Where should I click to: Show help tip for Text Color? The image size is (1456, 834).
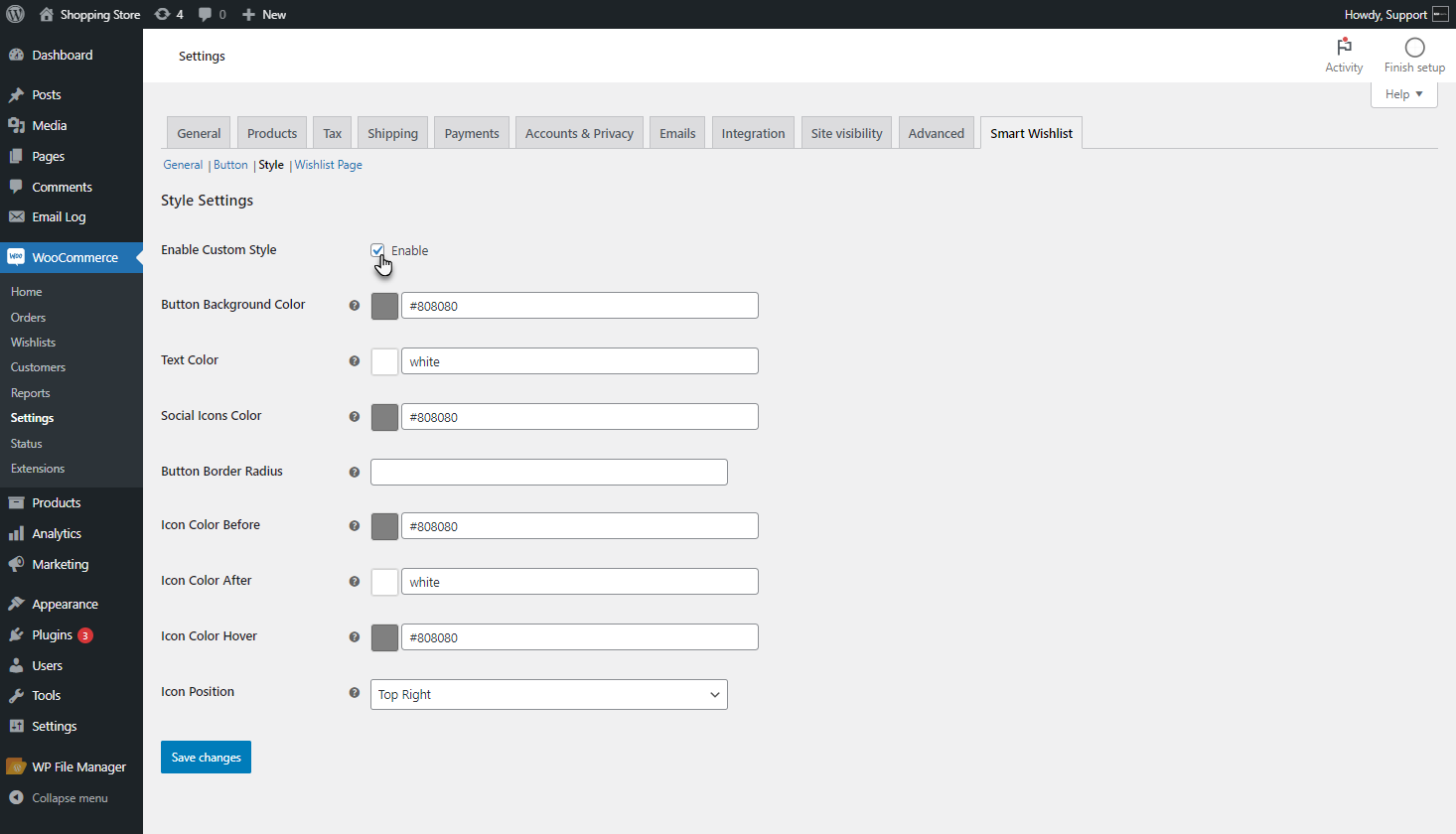[354, 361]
